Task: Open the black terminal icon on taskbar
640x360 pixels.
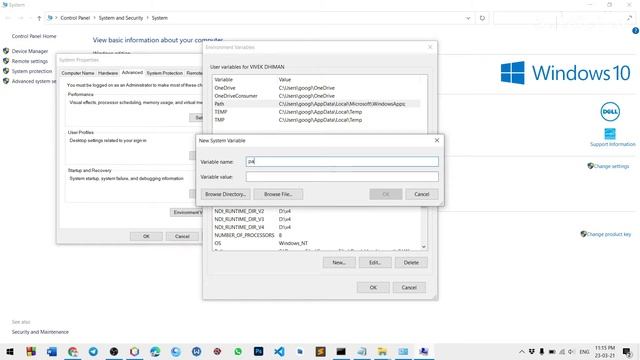Action: (341, 351)
